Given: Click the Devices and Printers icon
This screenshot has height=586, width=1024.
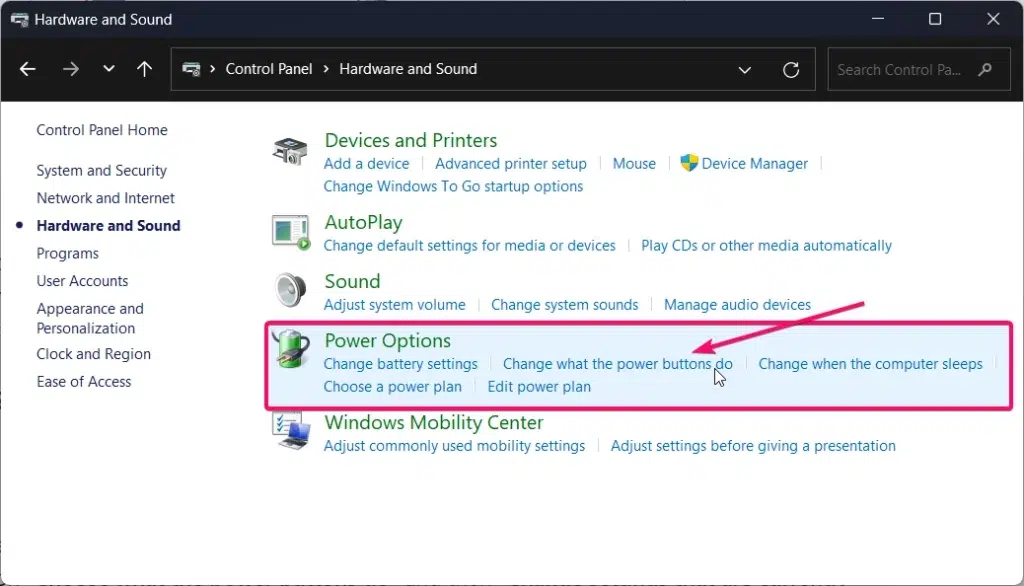Looking at the screenshot, I should click(x=290, y=152).
